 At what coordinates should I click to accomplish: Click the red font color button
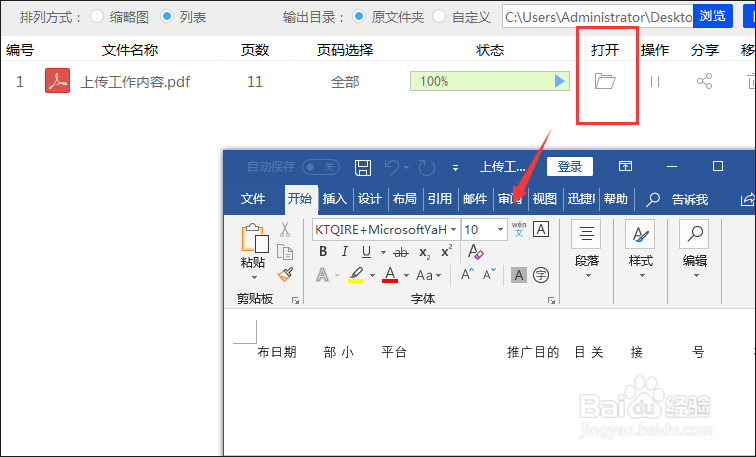390,275
